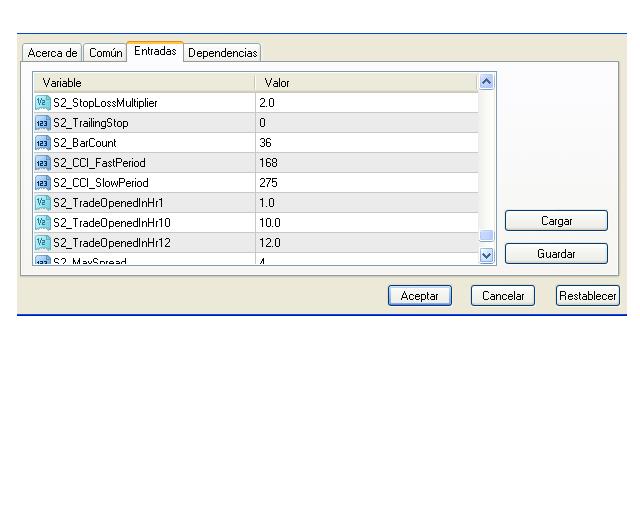Click the Guardar button
Image resolution: width=640 pixels, height=512 pixels.
(x=556, y=254)
